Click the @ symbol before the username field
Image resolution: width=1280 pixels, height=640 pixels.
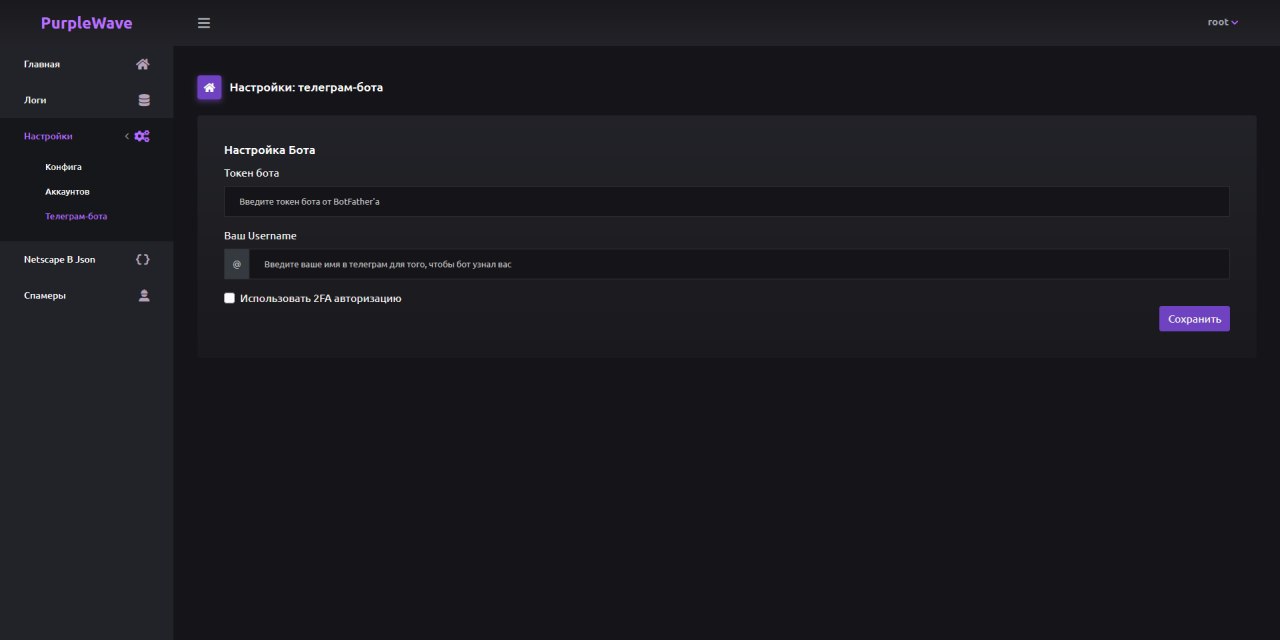[x=237, y=264]
